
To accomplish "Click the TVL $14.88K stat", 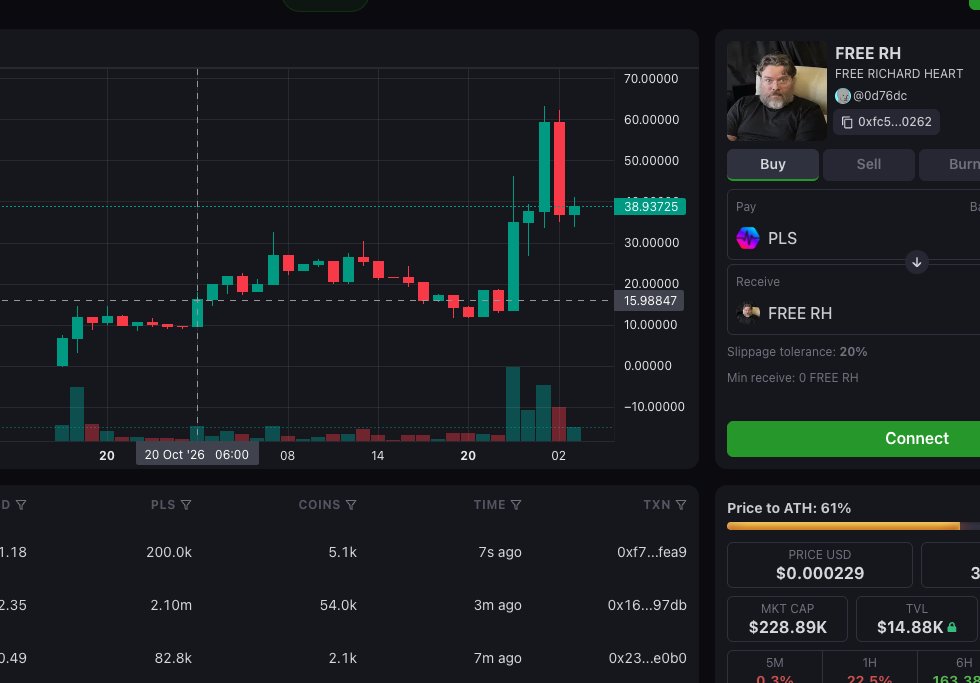I will pyautogui.click(x=916, y=619).
